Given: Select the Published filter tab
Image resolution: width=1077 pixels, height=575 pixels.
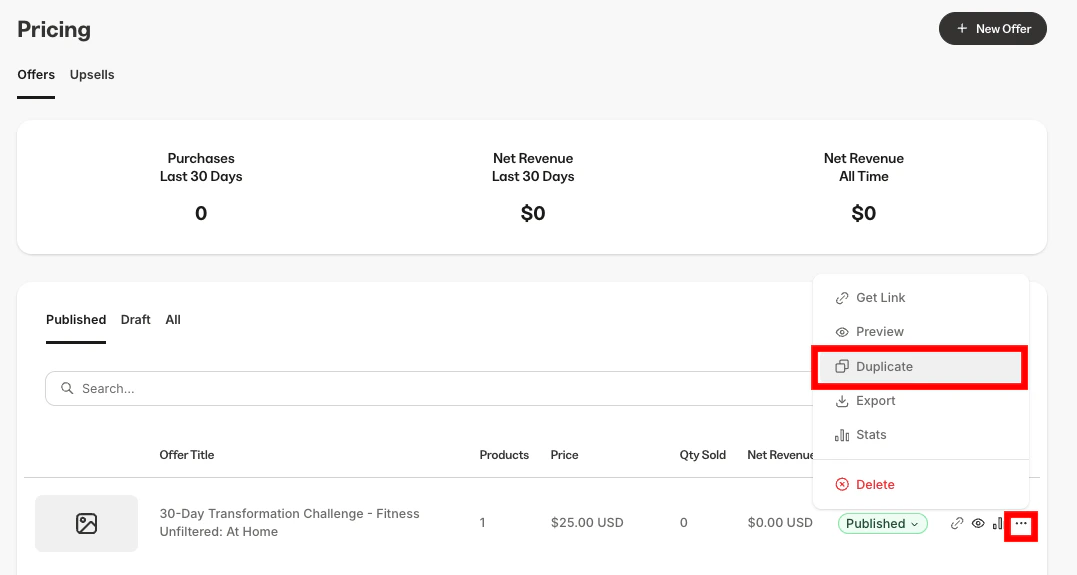Looking at the screenshot, I should [76, 319].
